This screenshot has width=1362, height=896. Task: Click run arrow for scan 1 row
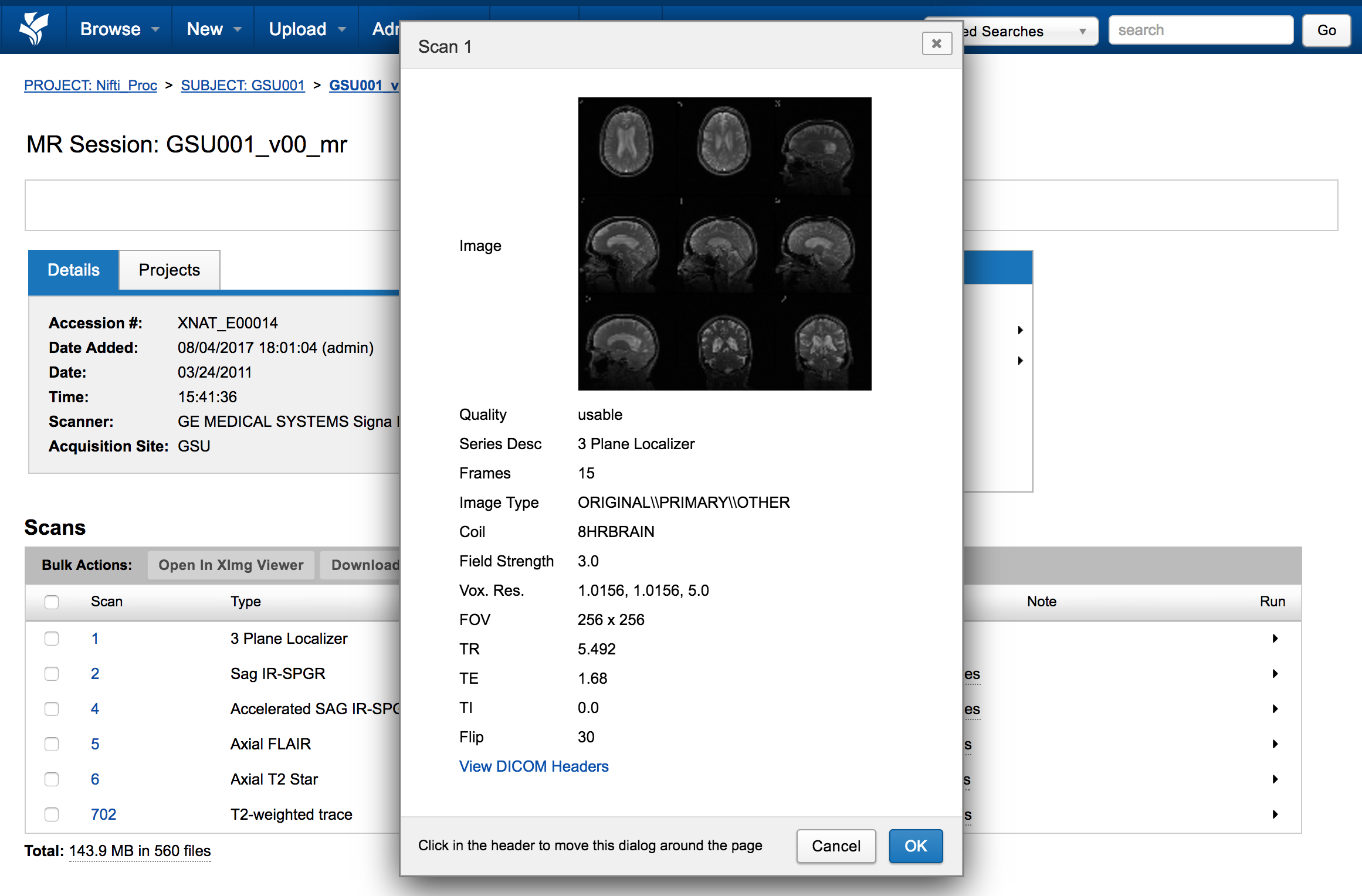tap(1275, 639)
